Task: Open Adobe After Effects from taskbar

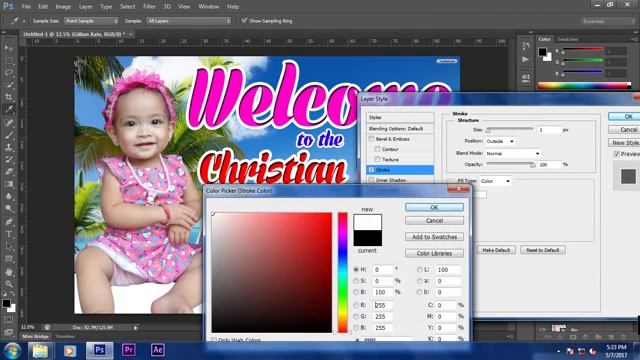Action: pos(158,350)
